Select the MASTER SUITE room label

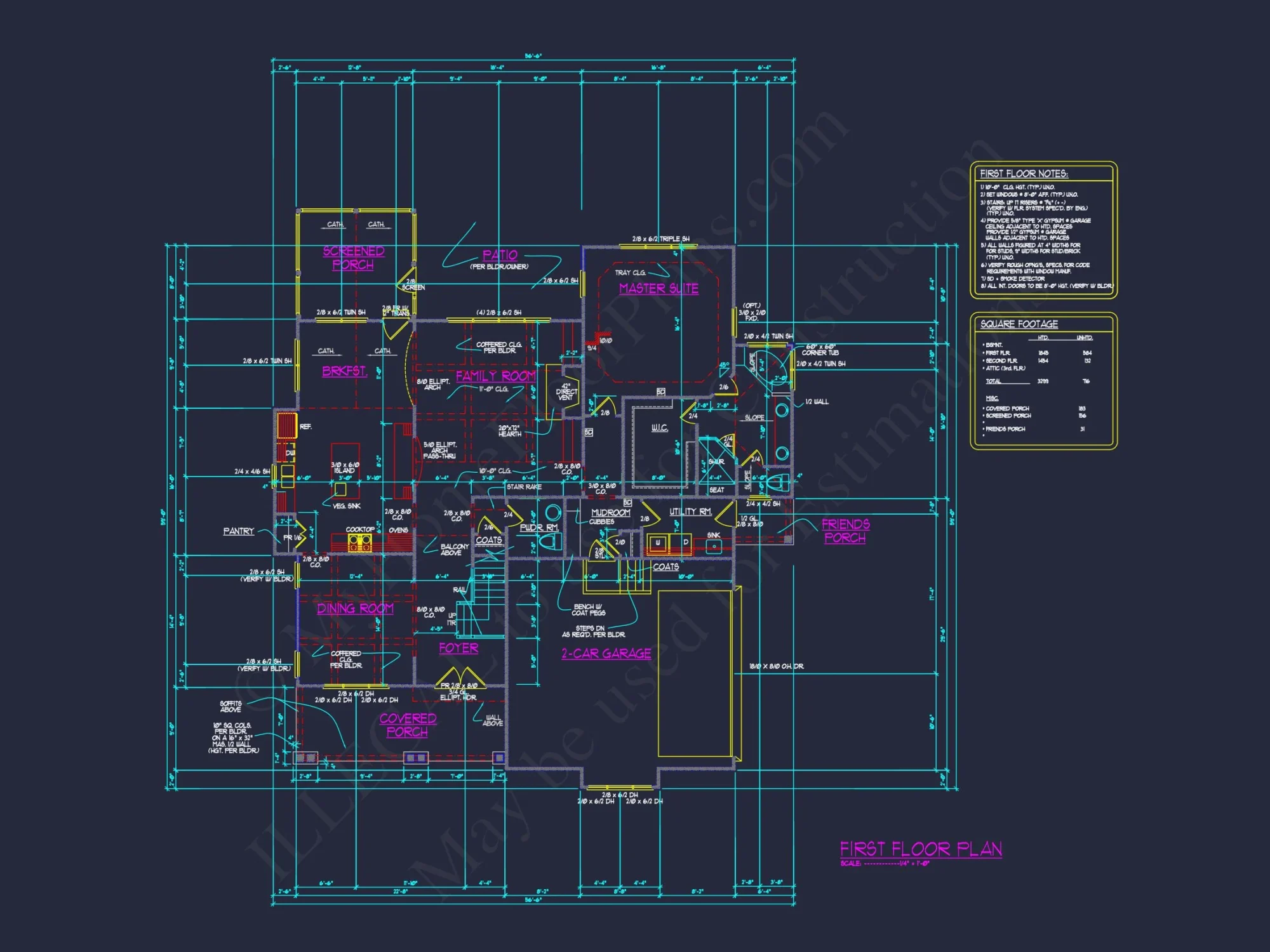click(657, 289)
